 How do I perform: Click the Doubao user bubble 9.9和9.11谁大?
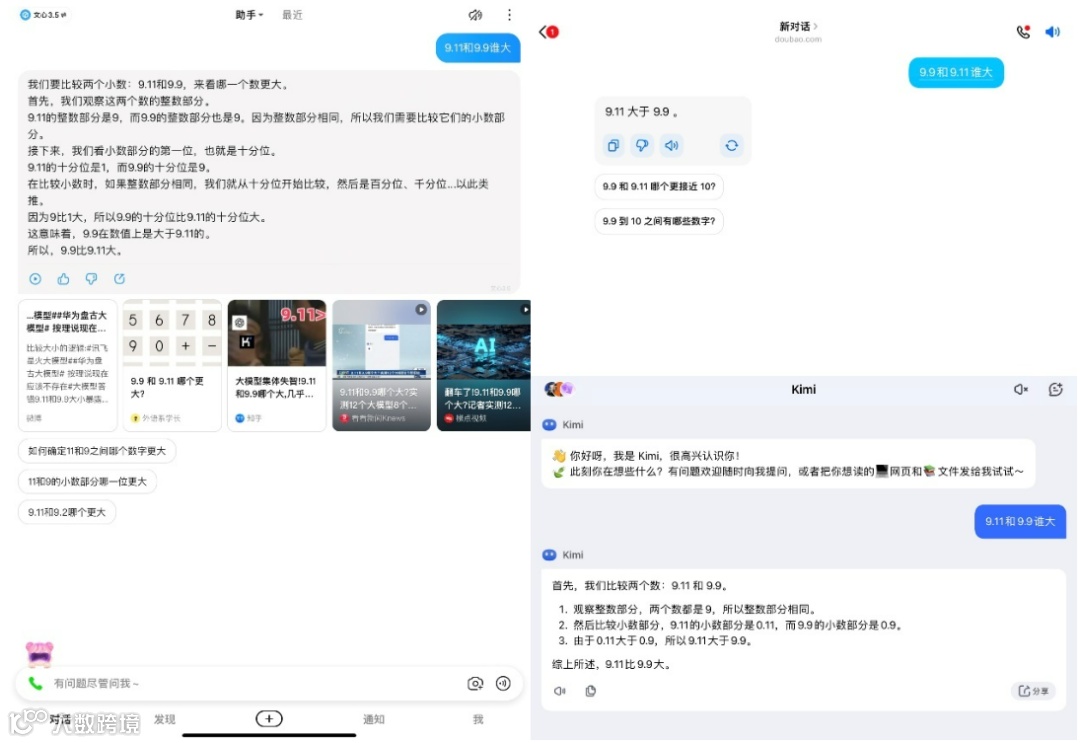(956, 72)
